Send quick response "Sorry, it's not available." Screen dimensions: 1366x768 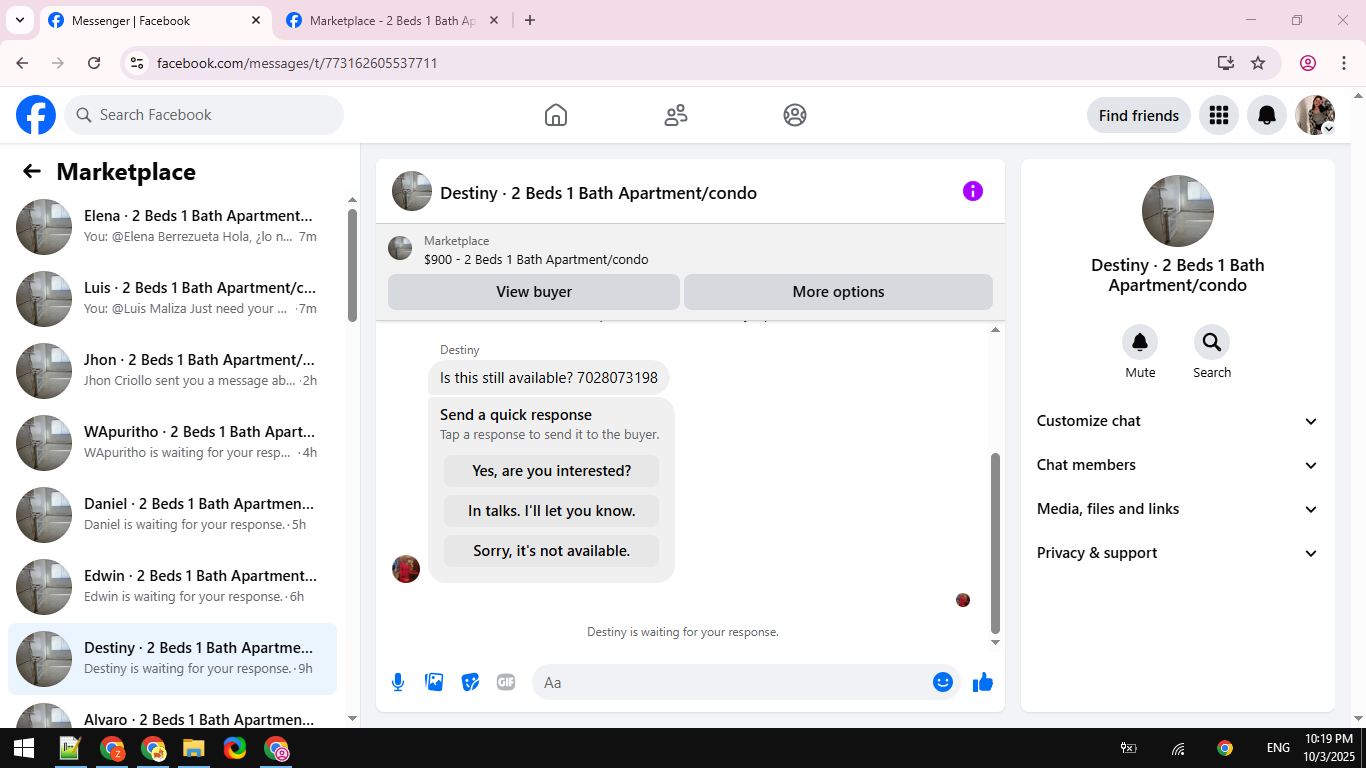pyautogui.click(x=551, y=551)
